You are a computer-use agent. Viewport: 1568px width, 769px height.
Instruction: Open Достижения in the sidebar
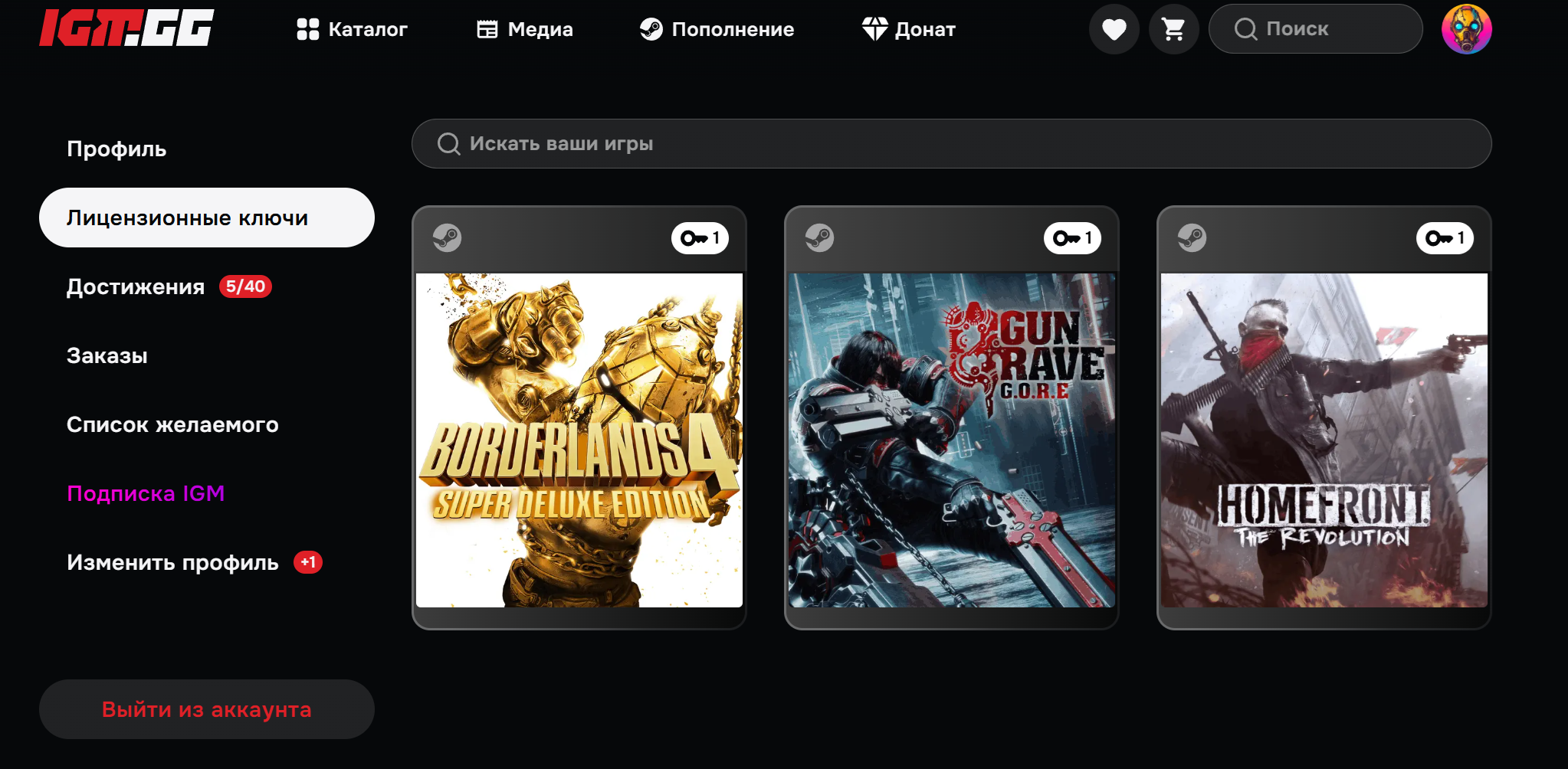[x=136, y=286]
